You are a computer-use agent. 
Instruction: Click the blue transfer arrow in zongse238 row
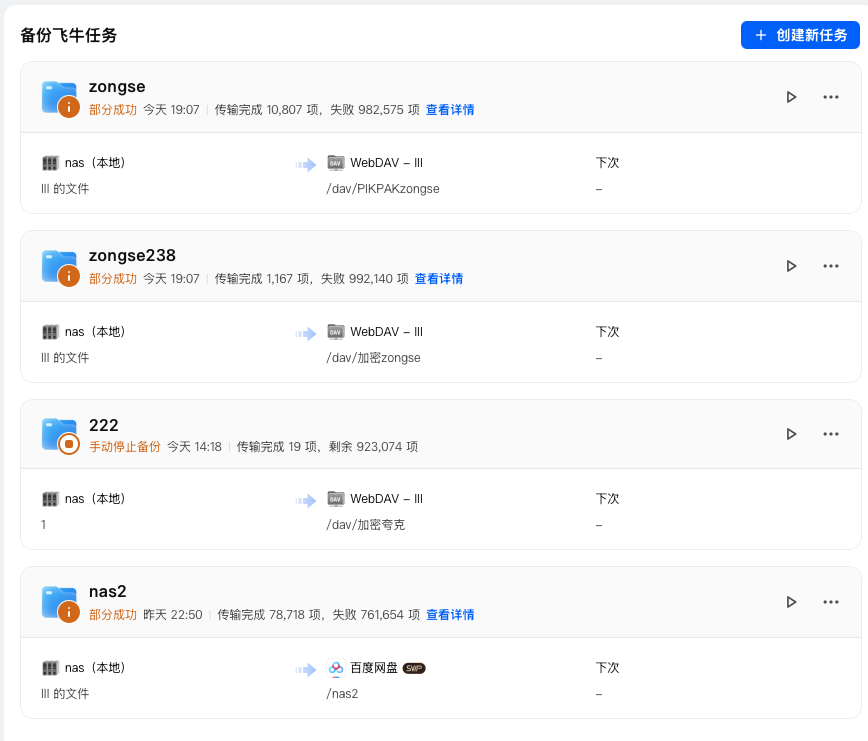305,331
